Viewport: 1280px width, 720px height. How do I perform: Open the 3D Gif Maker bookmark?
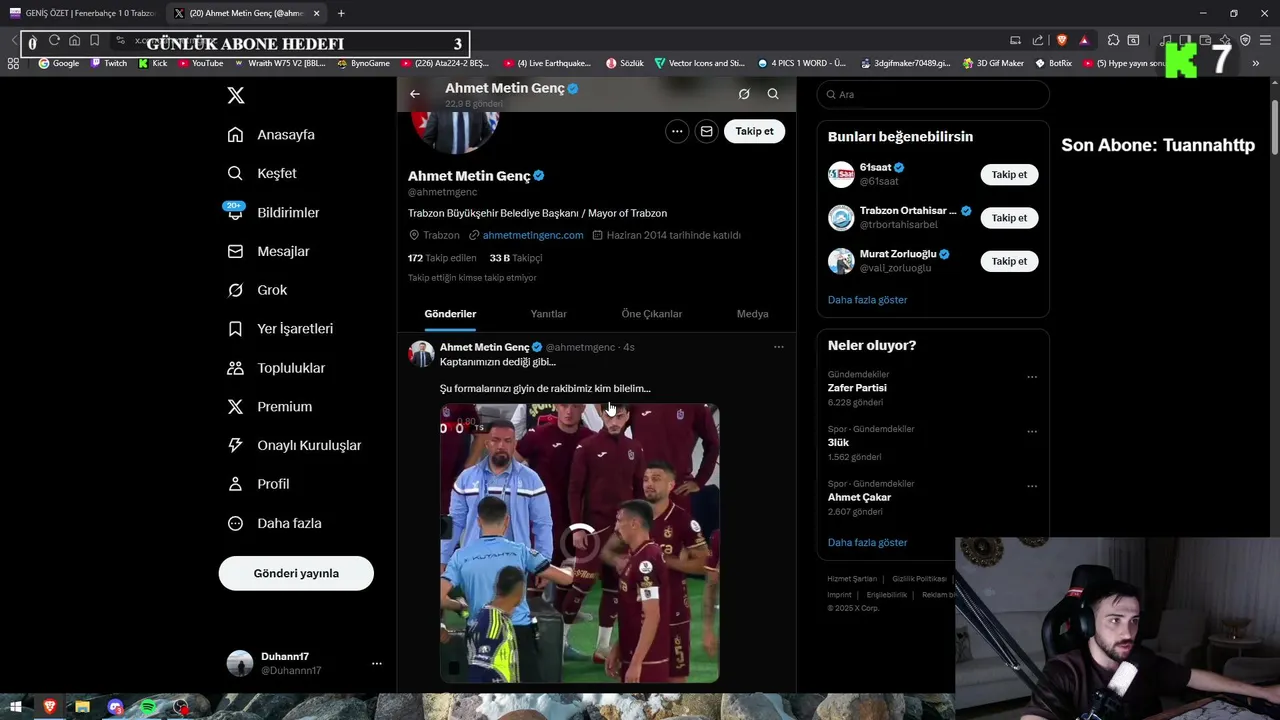click(x=993, y=63)
